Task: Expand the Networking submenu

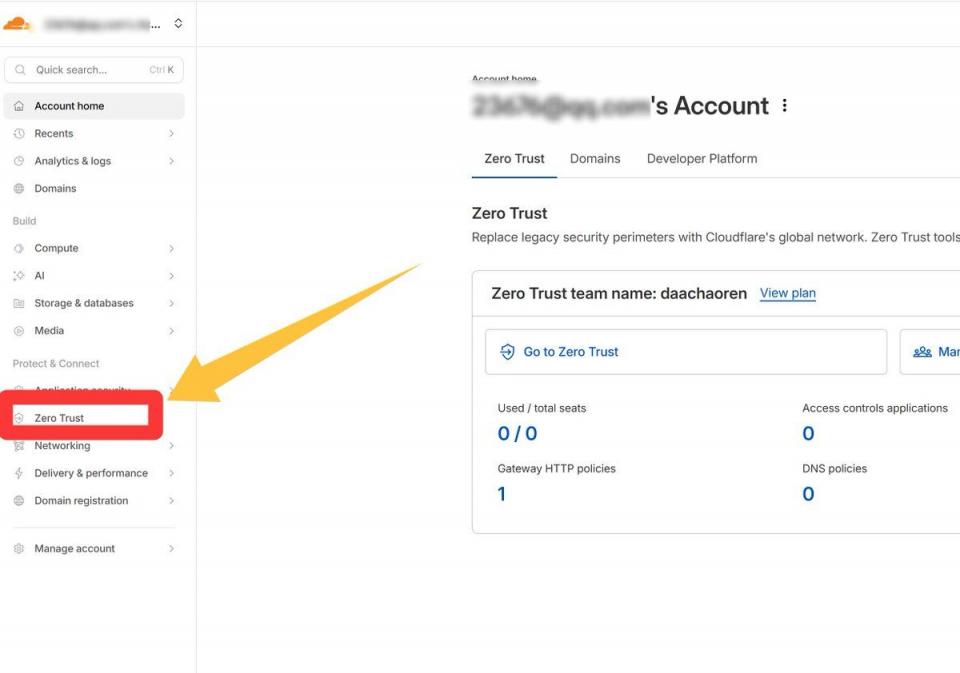Action: click(171, 446)
